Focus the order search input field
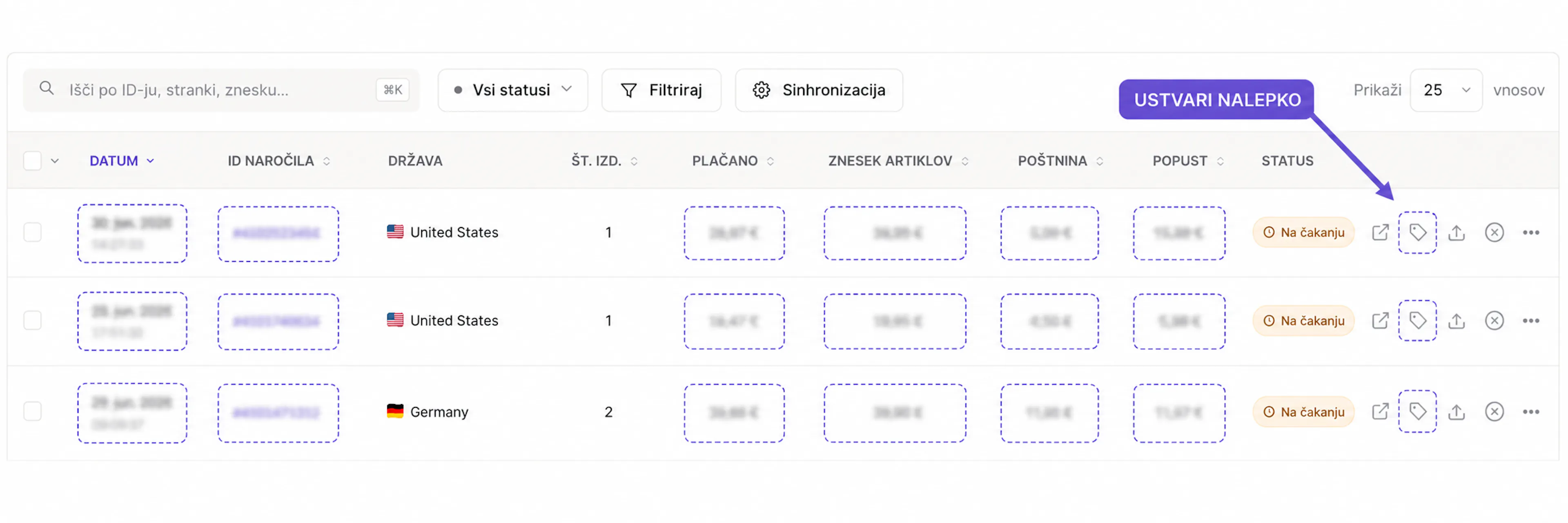Screen dimensions: 1568x523 tap(221, 90)
